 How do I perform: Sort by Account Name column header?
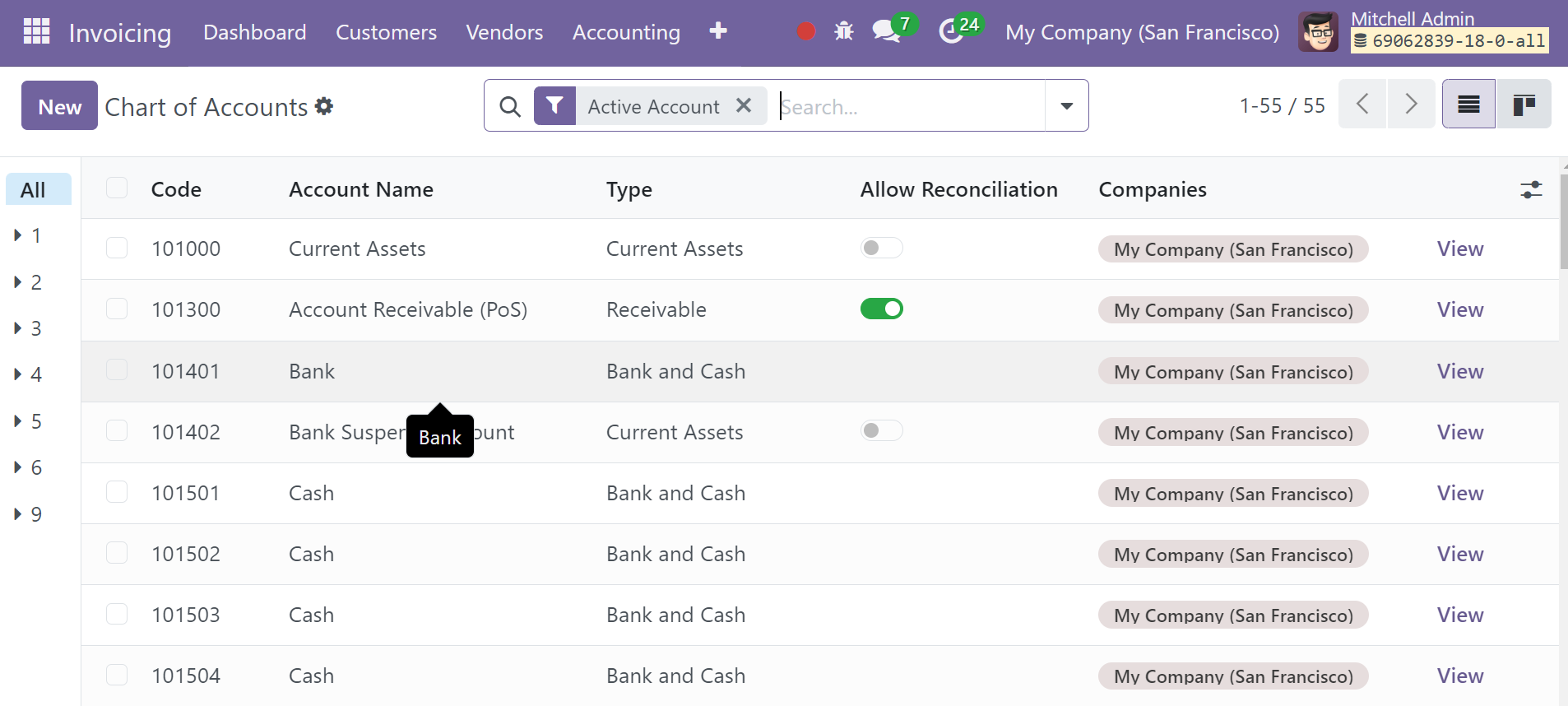(x=361, y=189)
